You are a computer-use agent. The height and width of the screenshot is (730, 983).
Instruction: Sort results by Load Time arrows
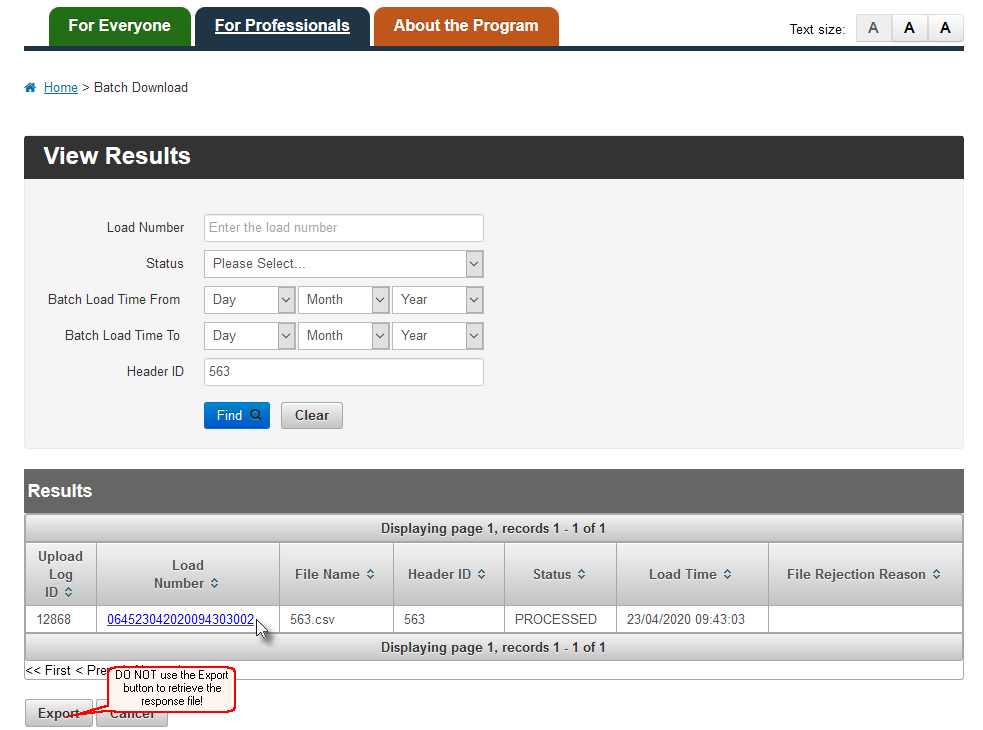(x=727, y=574)
